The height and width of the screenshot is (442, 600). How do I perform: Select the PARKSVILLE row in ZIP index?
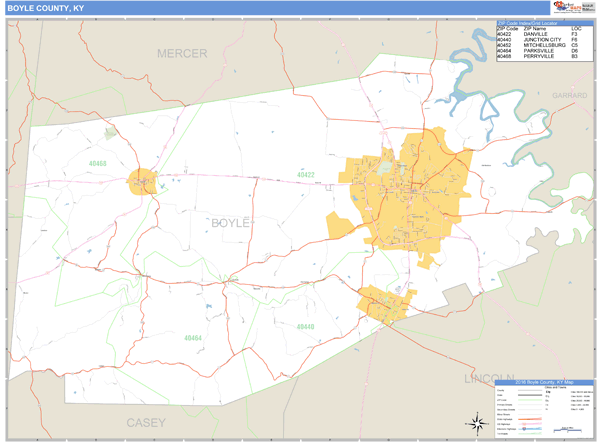[545, 51]
